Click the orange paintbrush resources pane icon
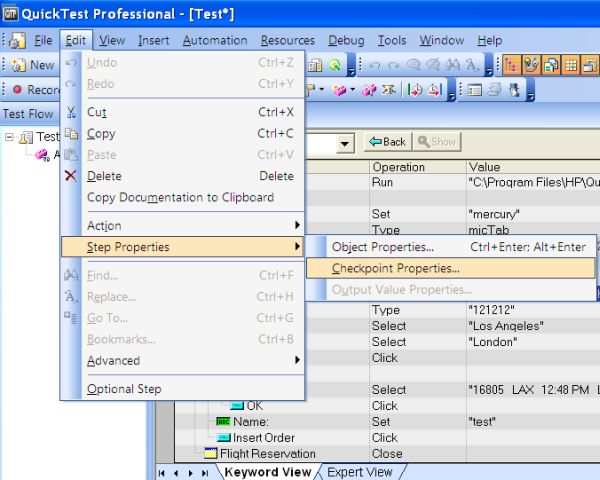600x480 pixels. [x=531, y=65]
